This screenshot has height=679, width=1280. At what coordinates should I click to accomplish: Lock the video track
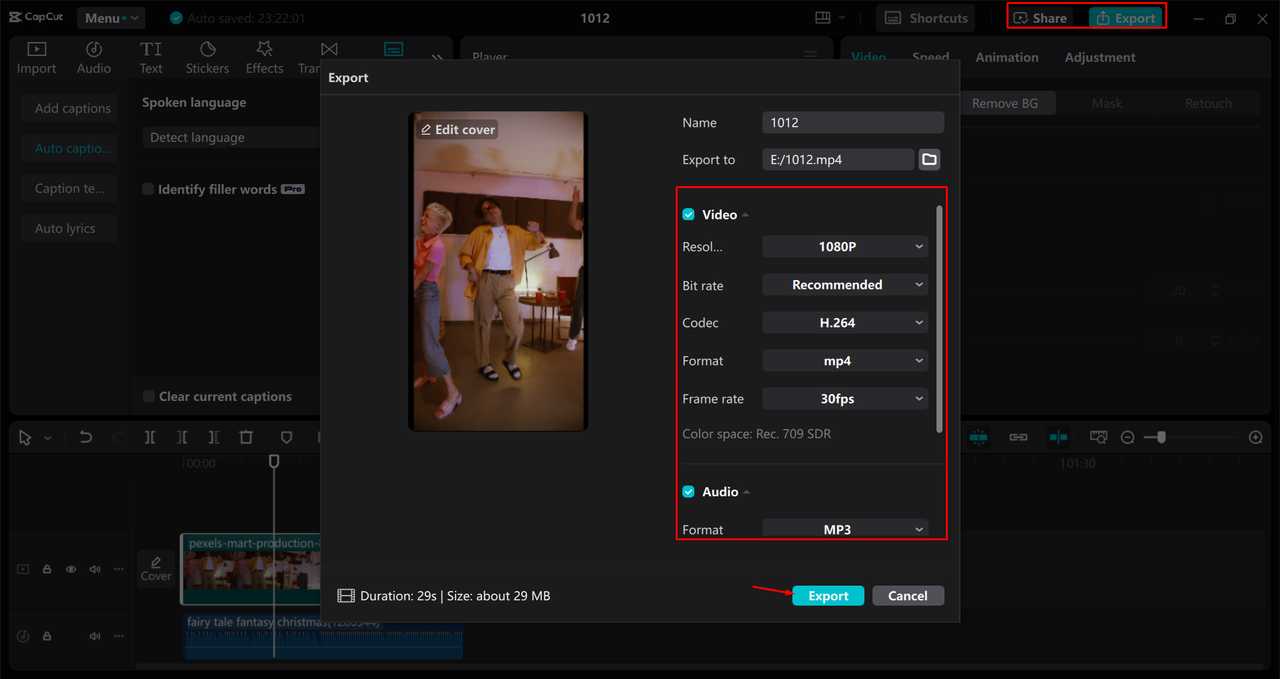[x=47, y=569]
